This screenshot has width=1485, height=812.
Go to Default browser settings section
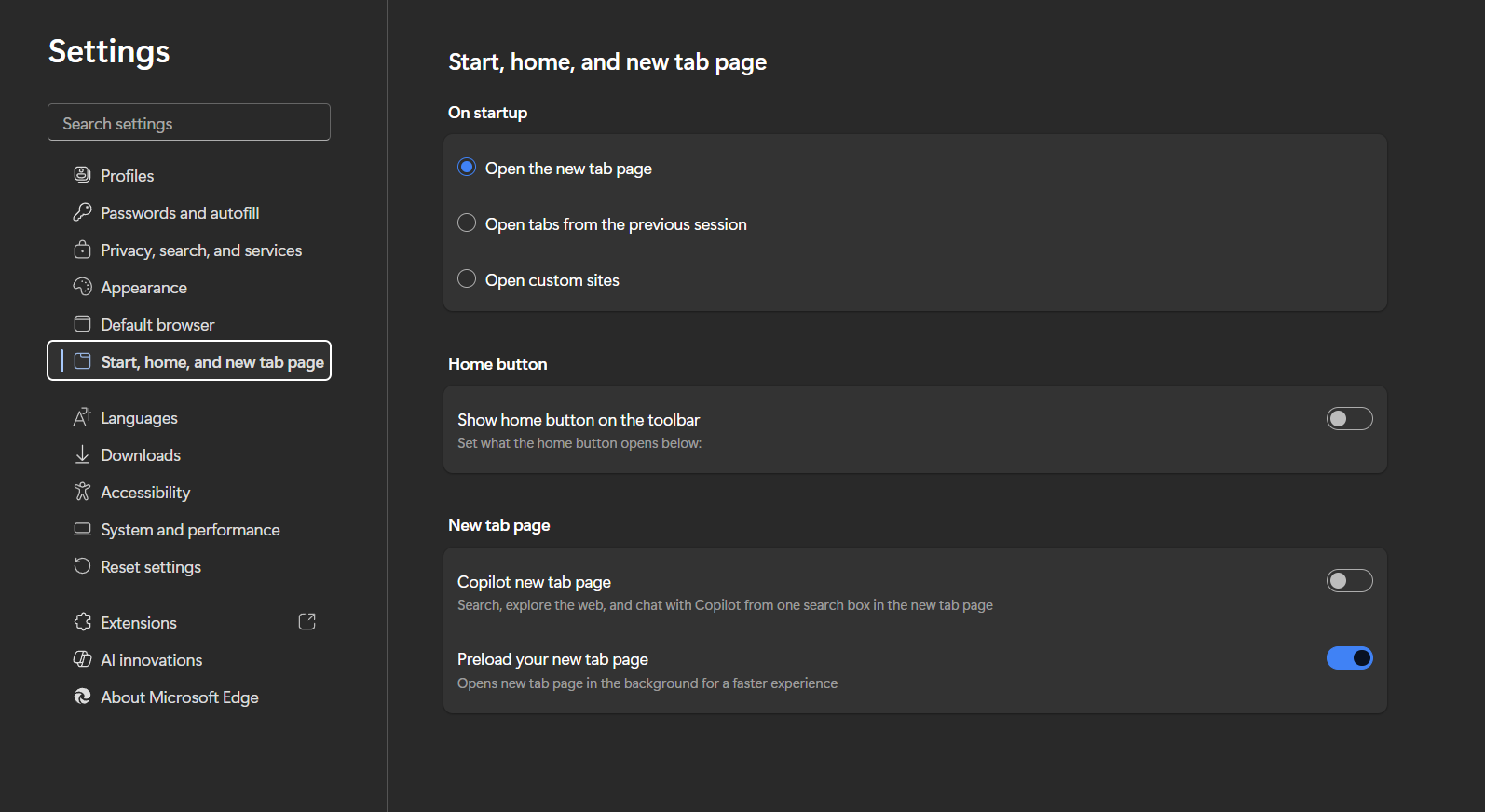coord(157,325)
